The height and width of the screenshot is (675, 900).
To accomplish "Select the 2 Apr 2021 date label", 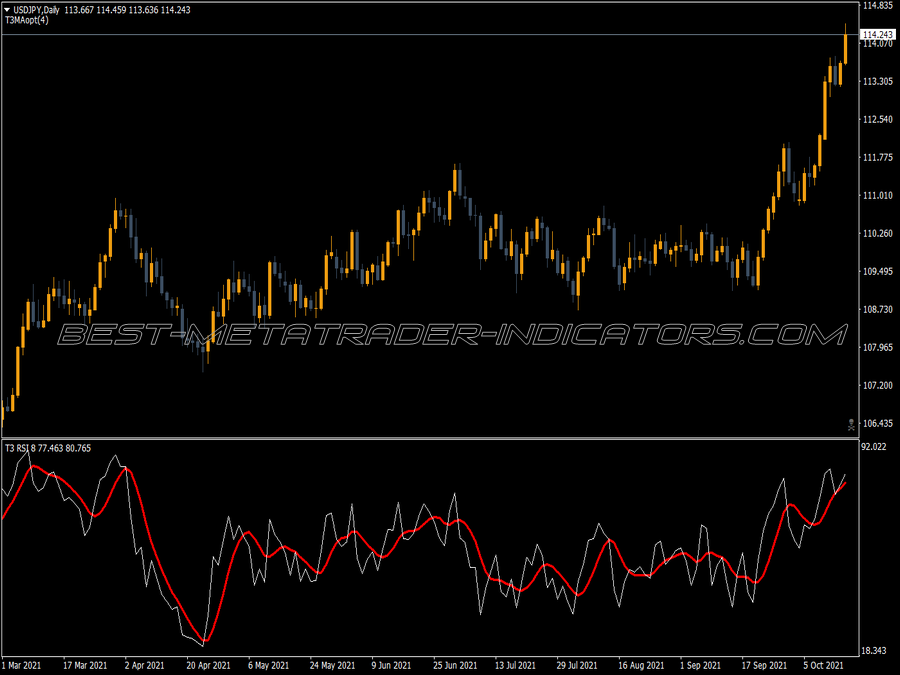I will [x=145, y=666].
